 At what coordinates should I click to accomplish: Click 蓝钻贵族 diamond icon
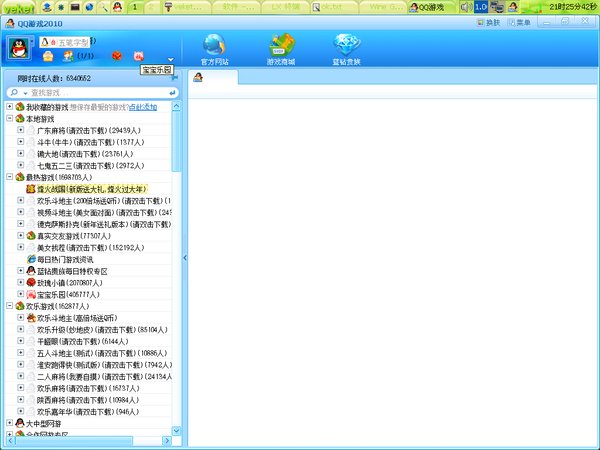coord(347,45)
